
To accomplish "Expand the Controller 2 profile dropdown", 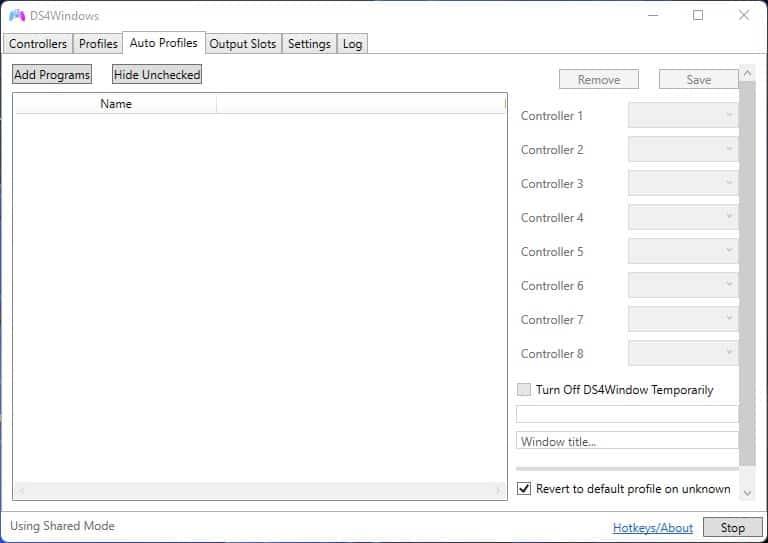I will (x=683, y=149).
